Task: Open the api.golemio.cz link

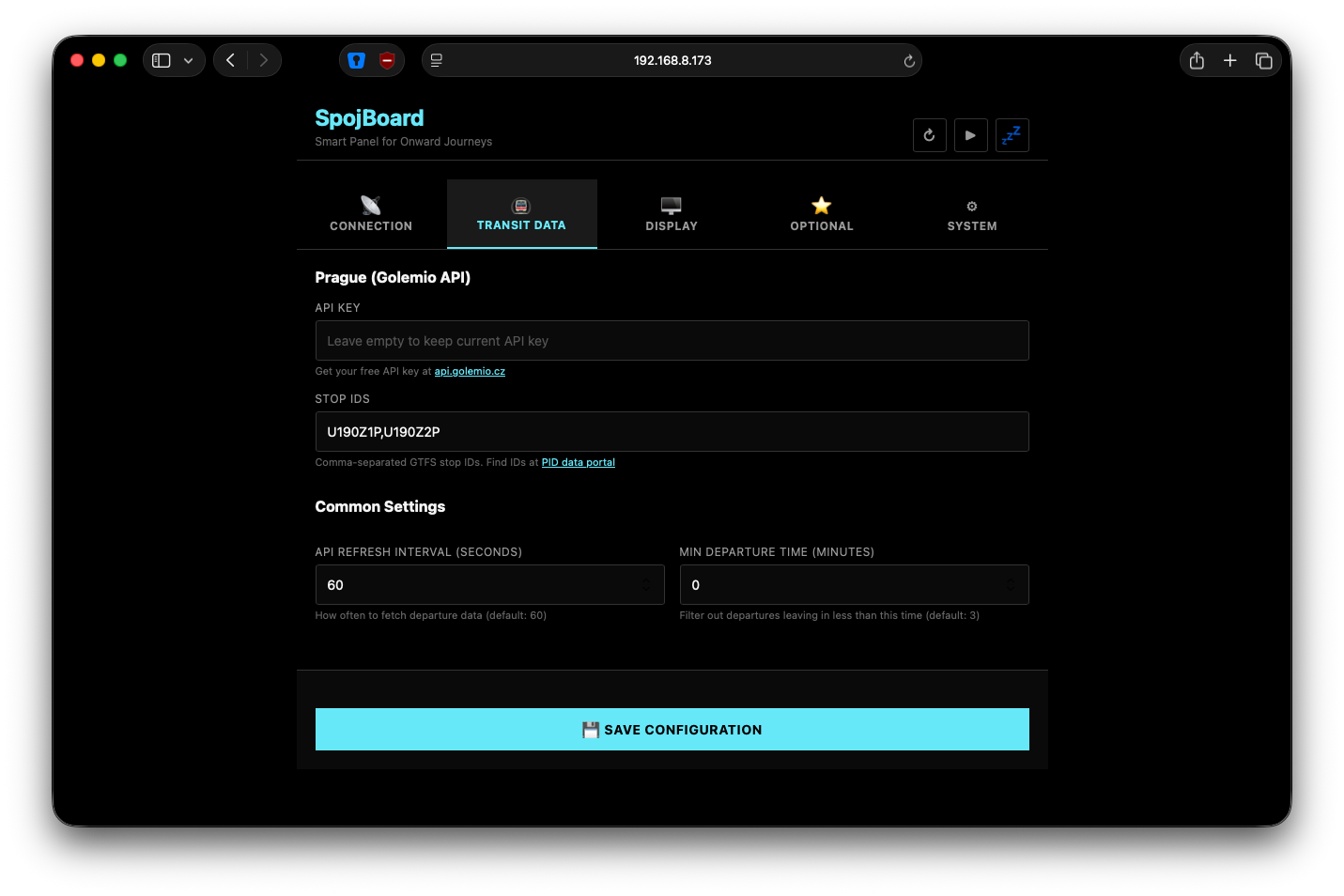Action: click(x=470, y=372)
